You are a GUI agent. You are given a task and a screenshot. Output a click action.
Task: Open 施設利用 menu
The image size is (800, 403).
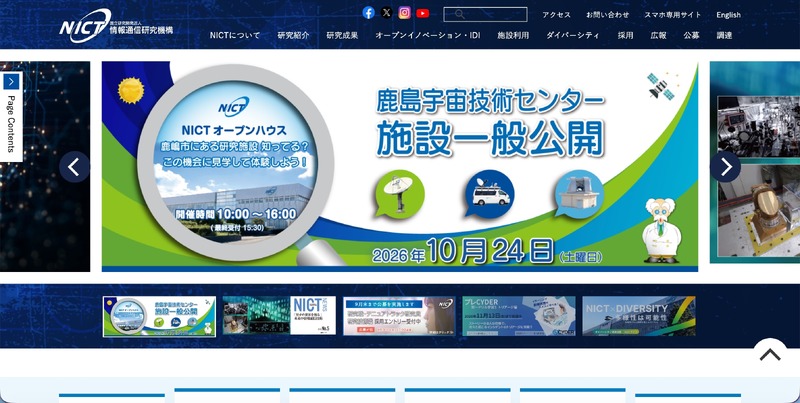(513, 35)
